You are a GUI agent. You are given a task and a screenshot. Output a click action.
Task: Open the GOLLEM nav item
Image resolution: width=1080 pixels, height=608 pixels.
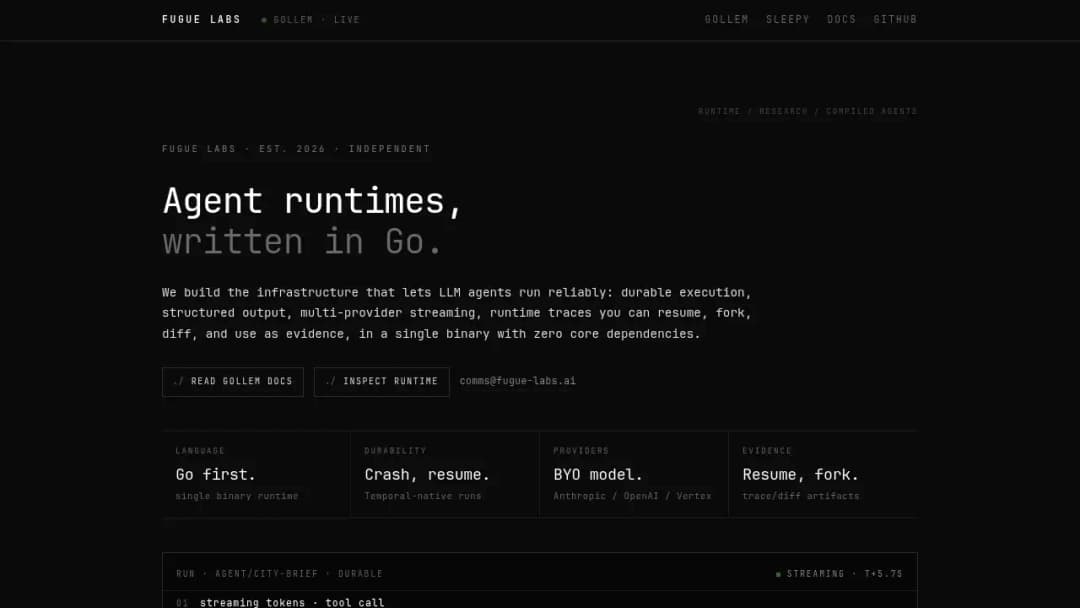point(726,19)
